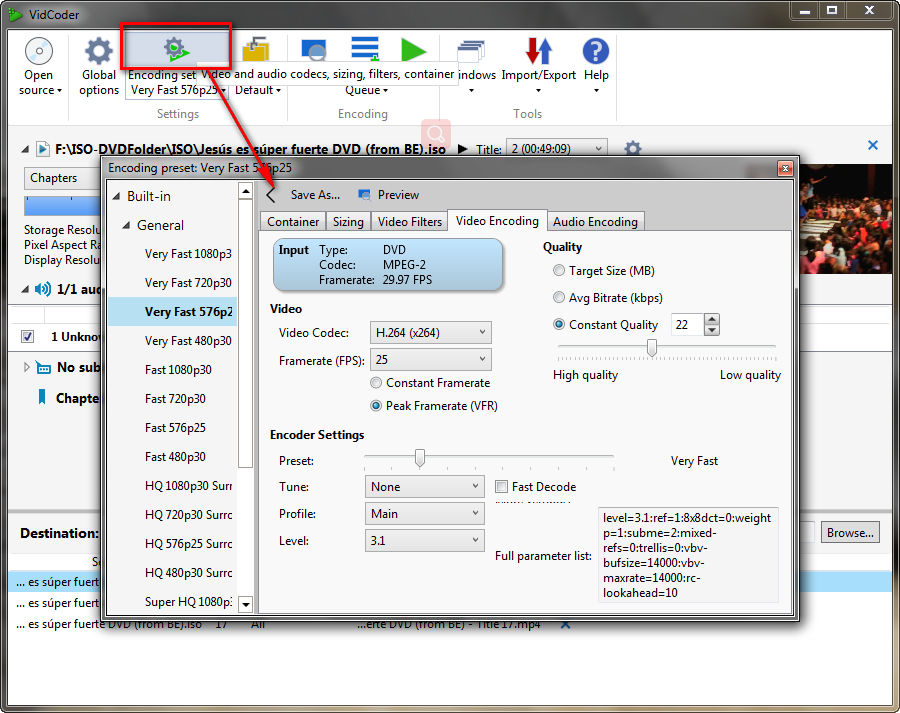This screenshot has height=713, width=900.
Task: Open Encoding settings toolbar icon
Action: pyautogui.click(x=176, y=50)
